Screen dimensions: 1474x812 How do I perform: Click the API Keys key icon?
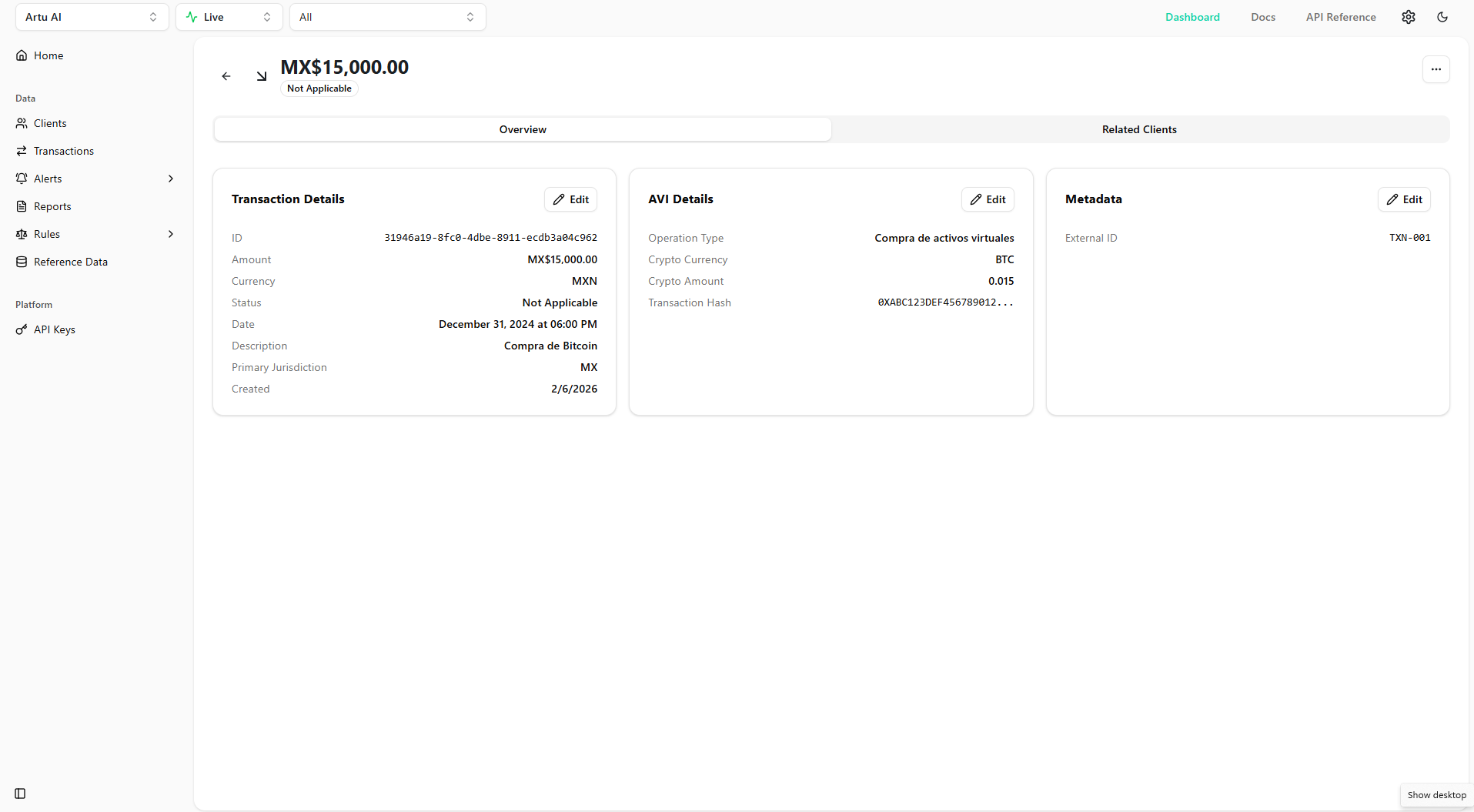click(x=22, y=329)
